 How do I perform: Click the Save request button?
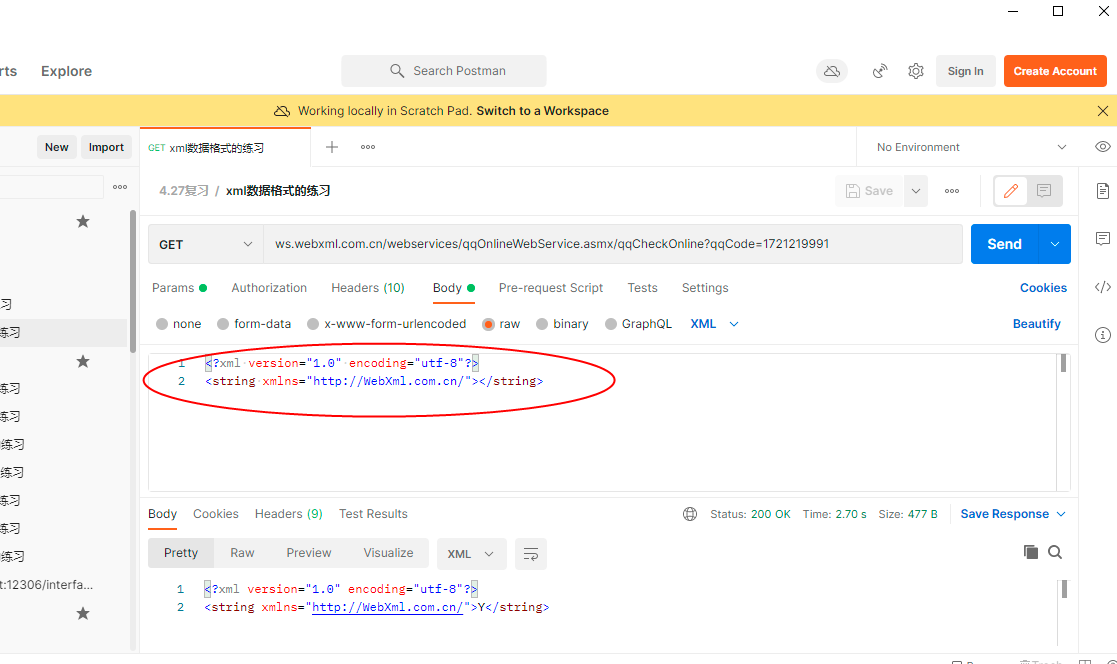(870, 191)
